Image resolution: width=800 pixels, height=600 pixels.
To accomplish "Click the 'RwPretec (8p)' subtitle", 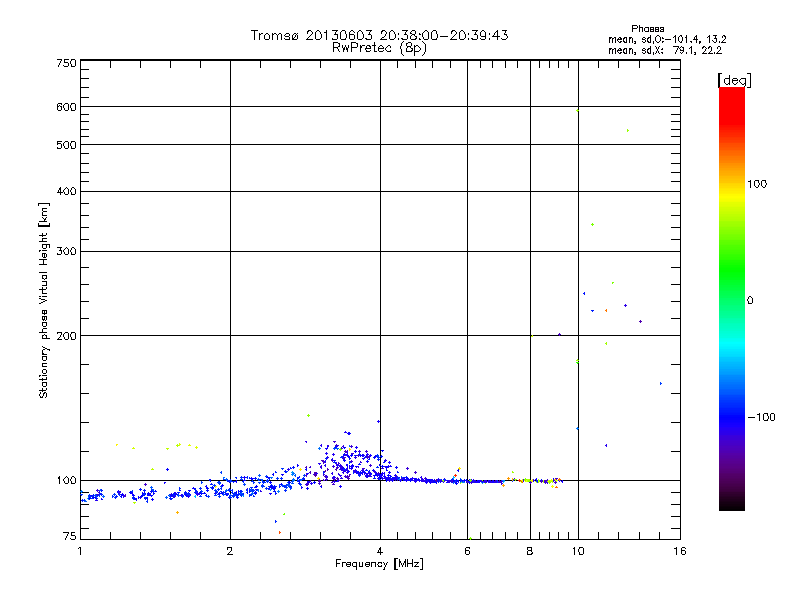I will [379, 48].
